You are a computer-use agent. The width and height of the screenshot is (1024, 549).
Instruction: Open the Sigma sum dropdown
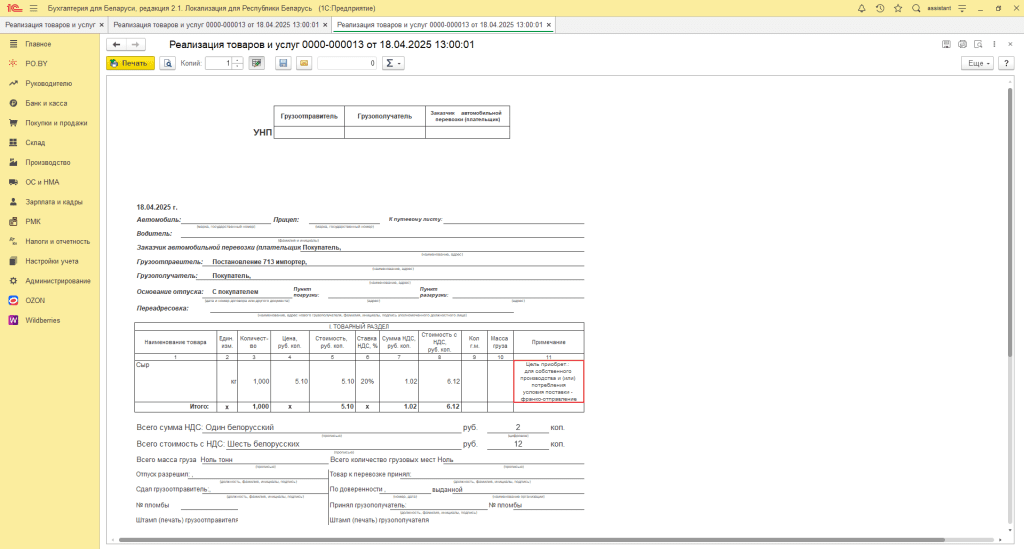point(393,63)
